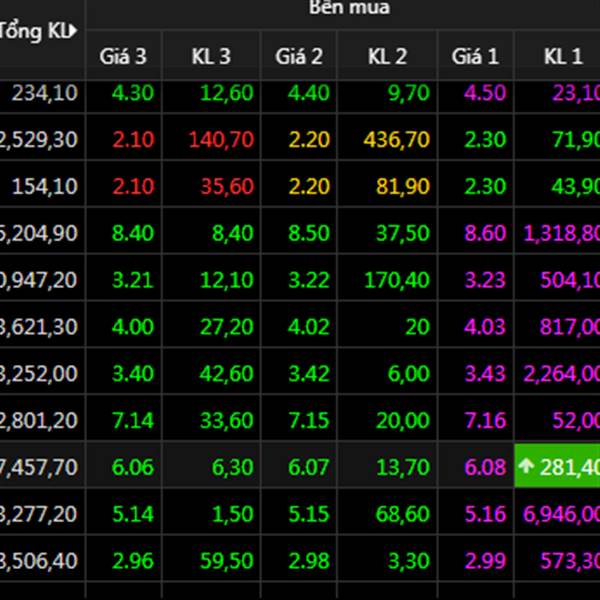Click the green up-arrow in the 281,40 cell
600x600 pixels.
click(526, 466)
